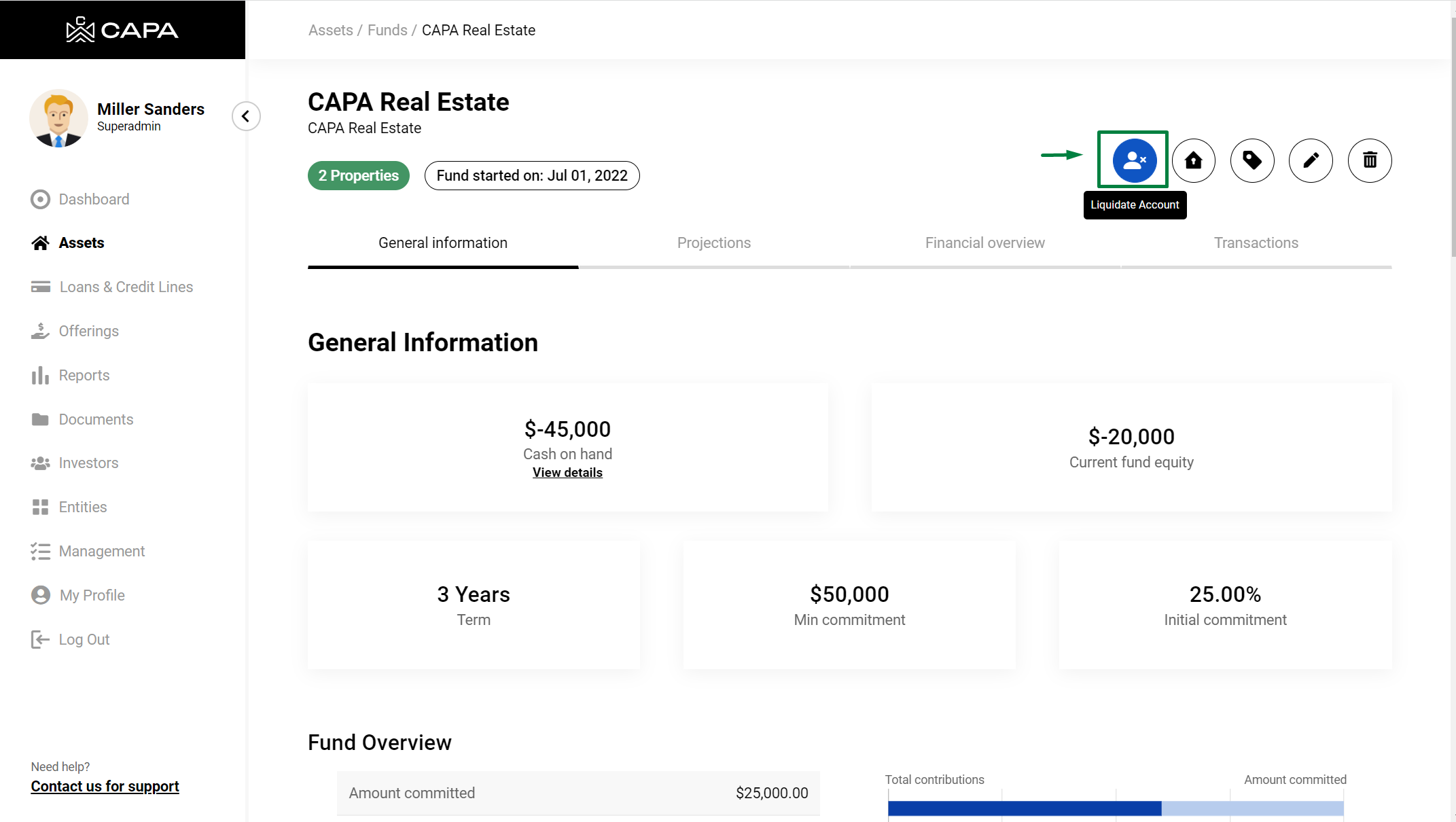Open Loans & Credit Lines section
The image size is (1456, 822).
126,287
